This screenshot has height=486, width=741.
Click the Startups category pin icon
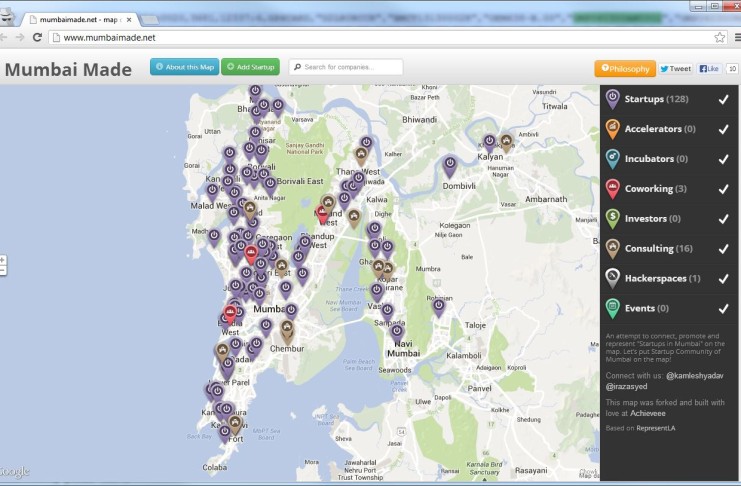[612, 99]
